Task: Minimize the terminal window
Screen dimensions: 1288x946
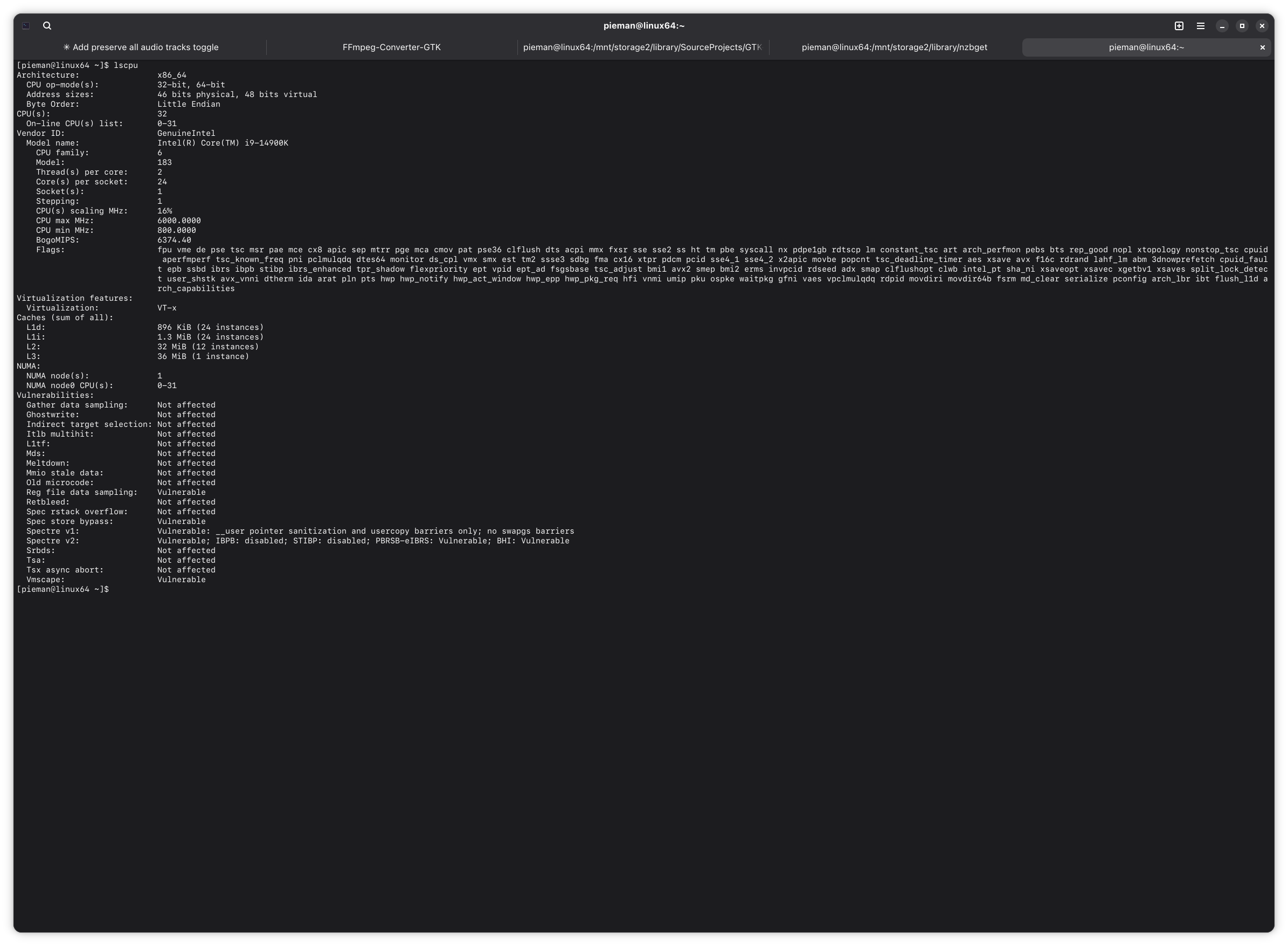Action: pyautogui.click(x=1222, y=26)
